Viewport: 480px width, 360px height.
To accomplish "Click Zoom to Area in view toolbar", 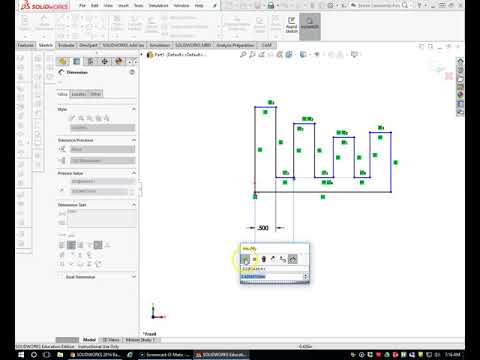I will click(252, 54).
